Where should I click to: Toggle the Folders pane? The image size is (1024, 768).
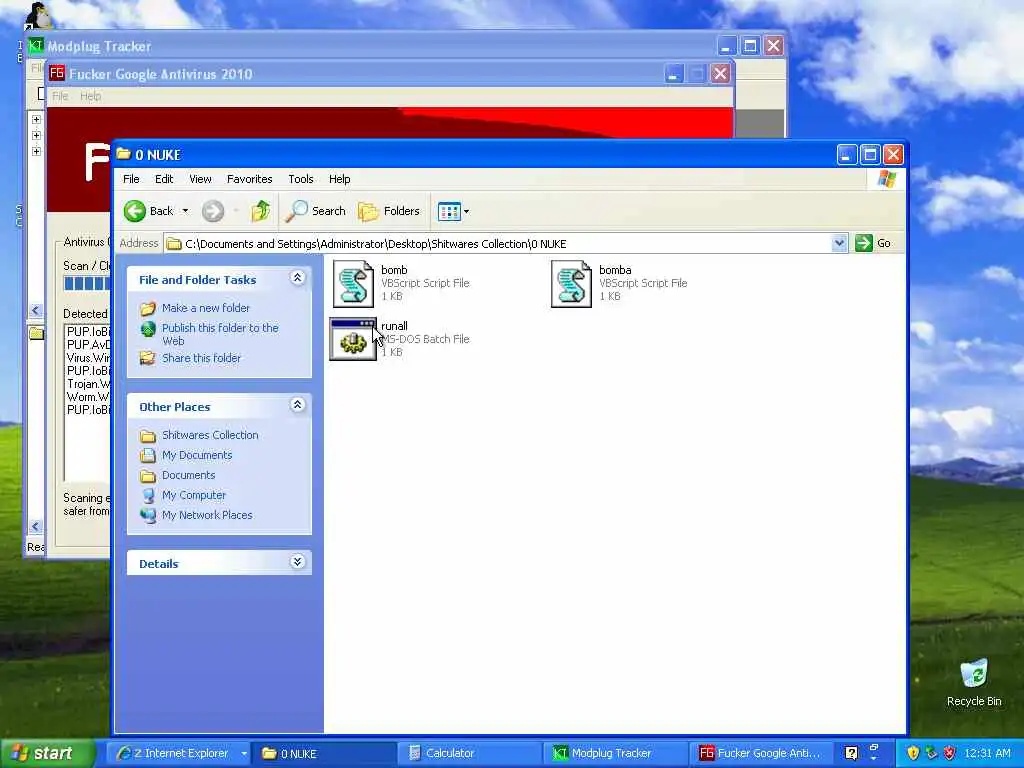(389, 211)
